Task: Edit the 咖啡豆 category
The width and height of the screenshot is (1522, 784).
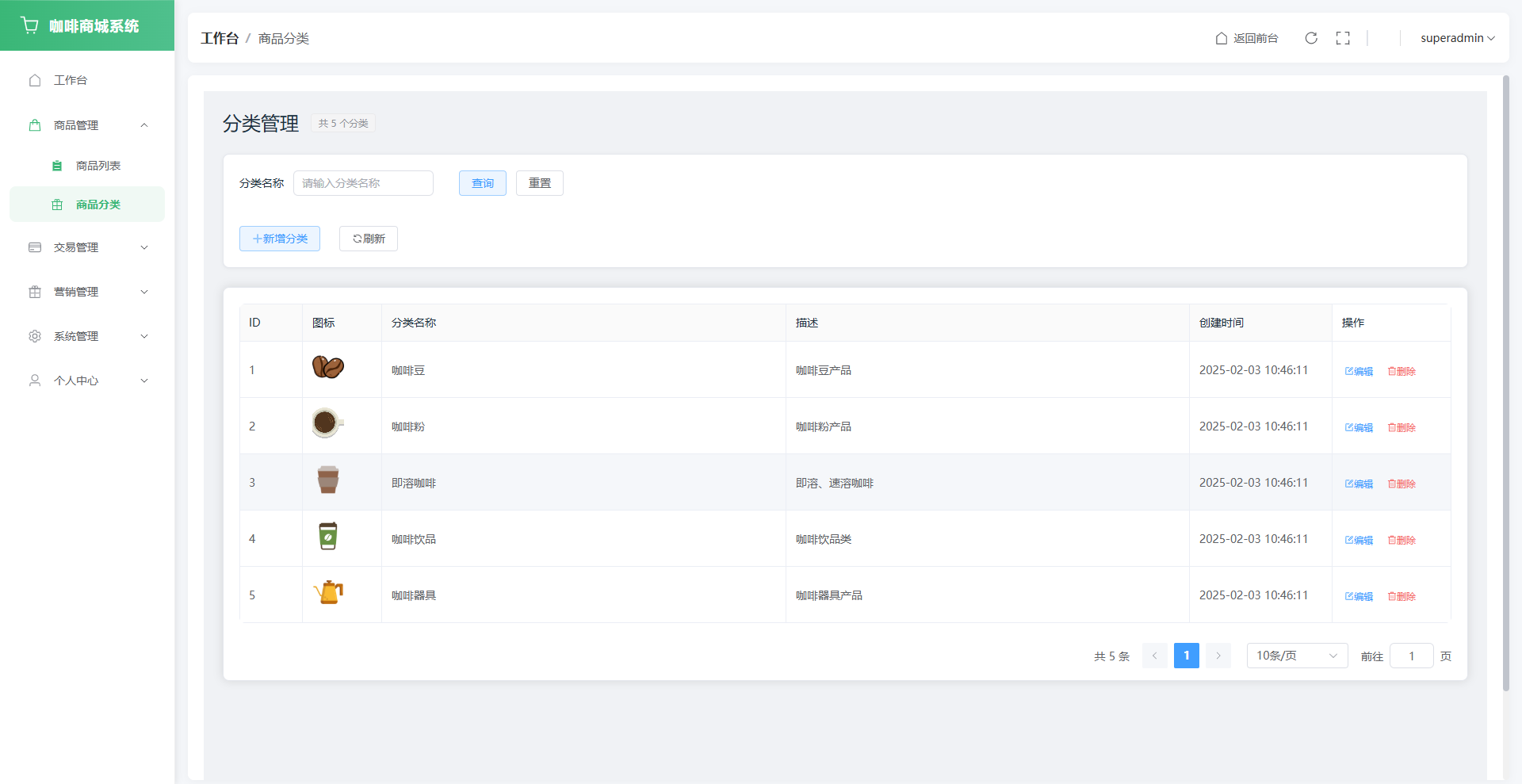Action: (1359, 371)
